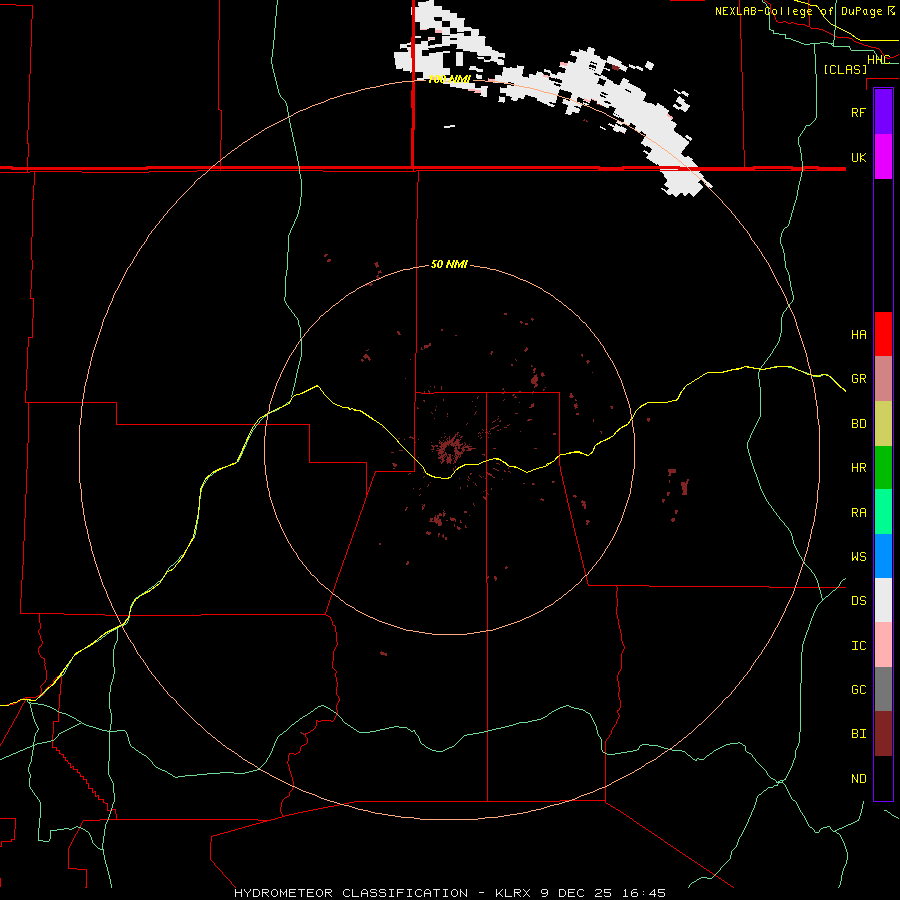Click the IC legend label
The height and width of the screenshot is (900, 900).
coord(858,646)
